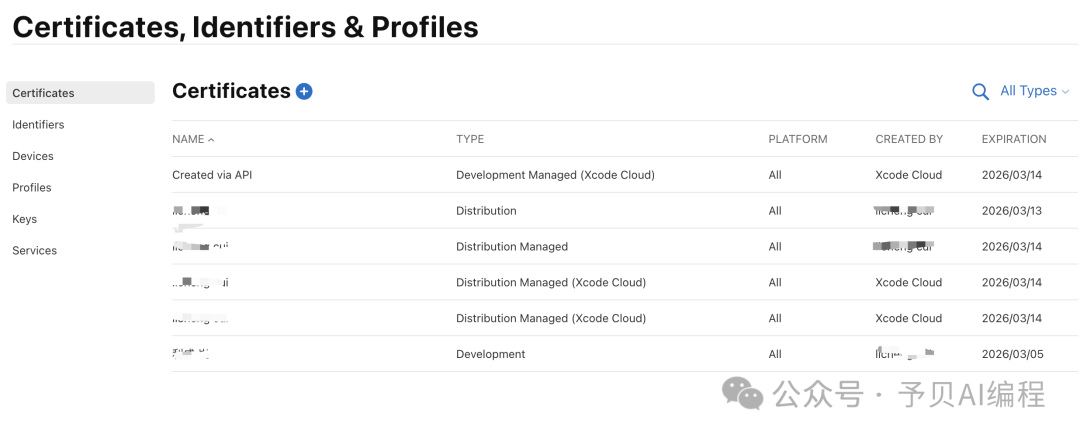The image size is (1080, 438).
Task: Click the Distribution Managed certificate row
Action: pos(512,247)
